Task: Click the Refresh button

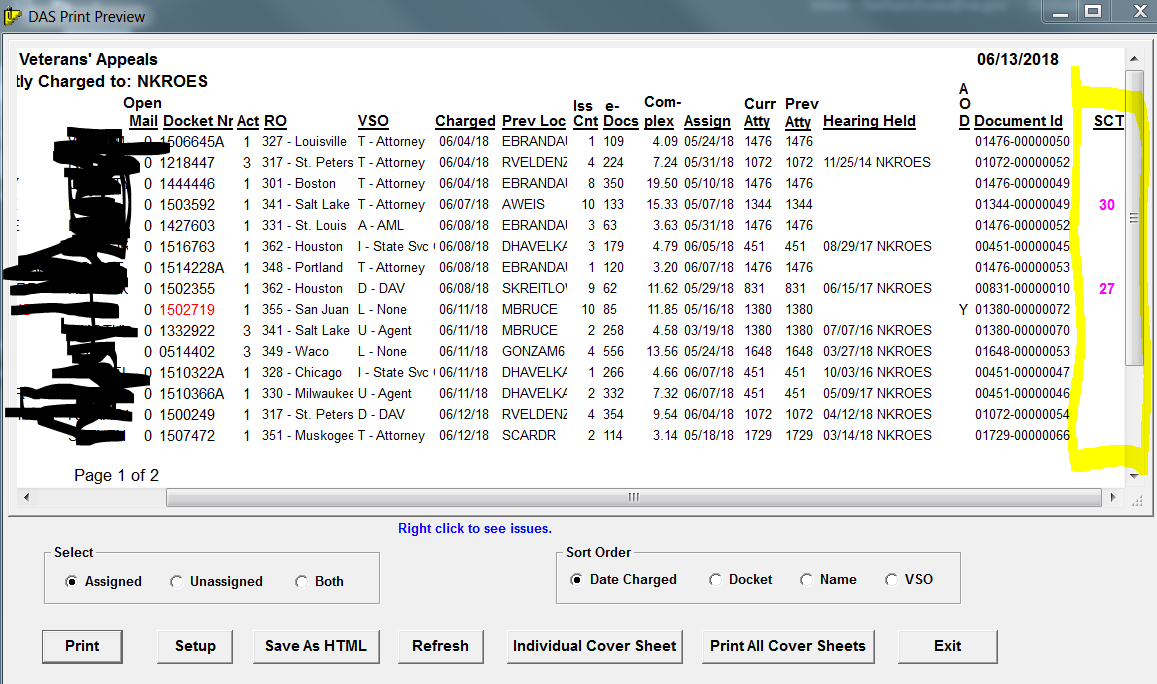Action: point(441,646)
